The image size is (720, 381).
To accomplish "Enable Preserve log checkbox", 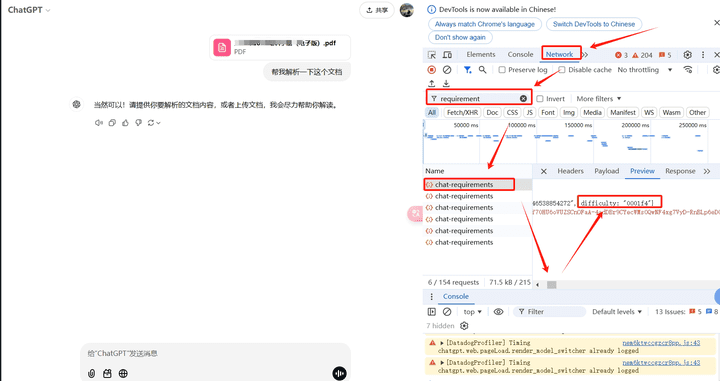I will click(x=502, y=70).
